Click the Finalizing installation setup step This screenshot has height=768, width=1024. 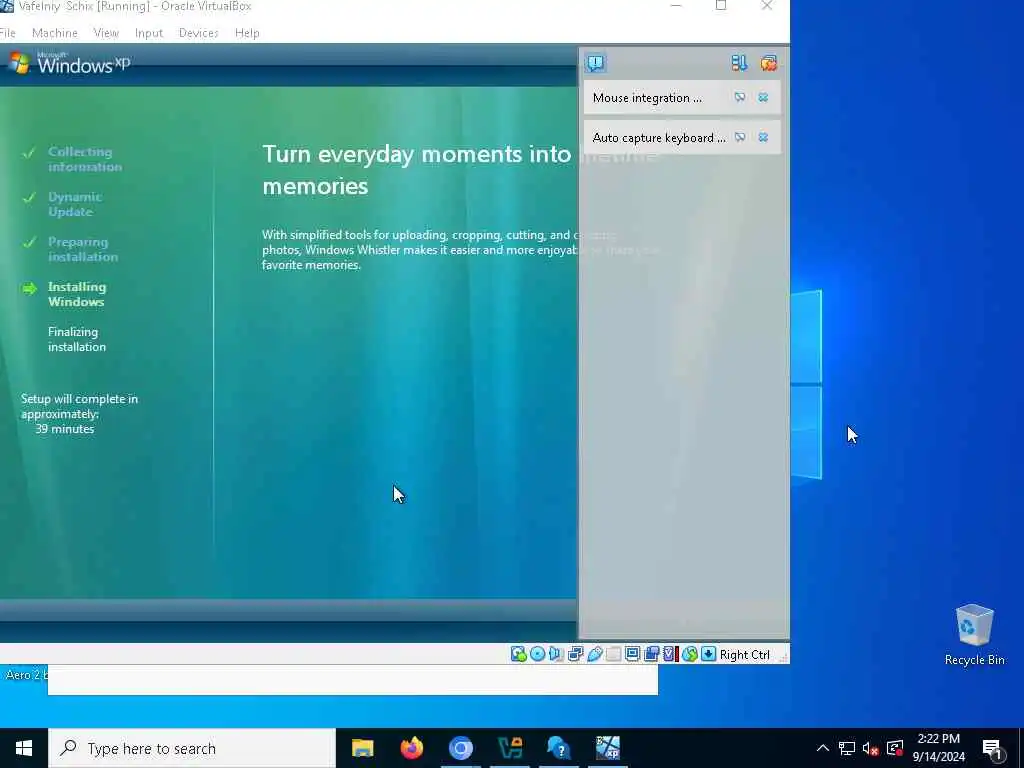point(76,339)
